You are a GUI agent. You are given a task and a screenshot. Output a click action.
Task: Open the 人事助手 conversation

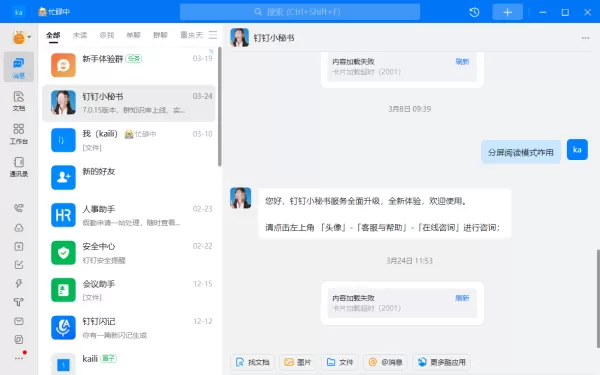tap(129, 215)
